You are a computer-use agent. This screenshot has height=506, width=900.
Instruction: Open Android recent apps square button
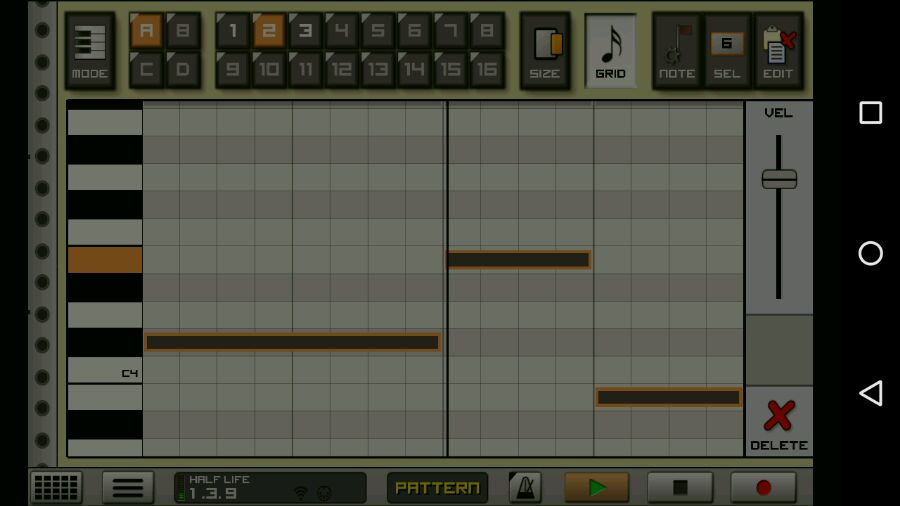[x=871, y=113]
